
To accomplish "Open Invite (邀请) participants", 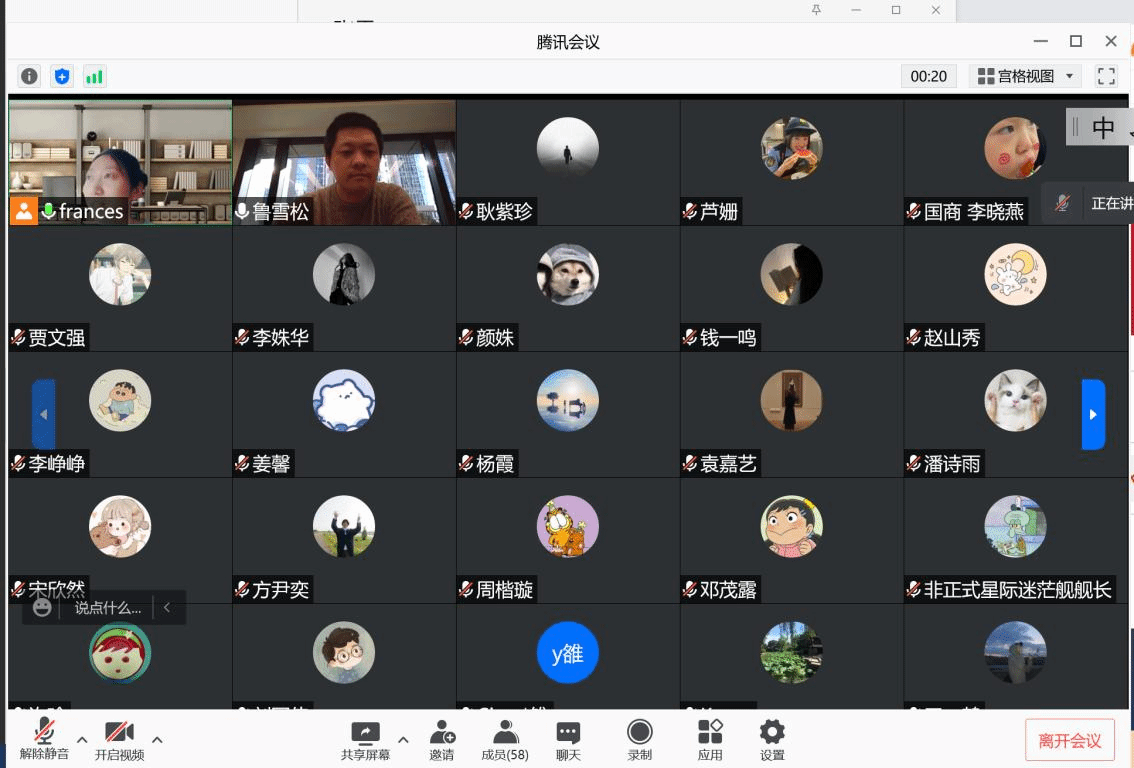I will tap(442, 740).
